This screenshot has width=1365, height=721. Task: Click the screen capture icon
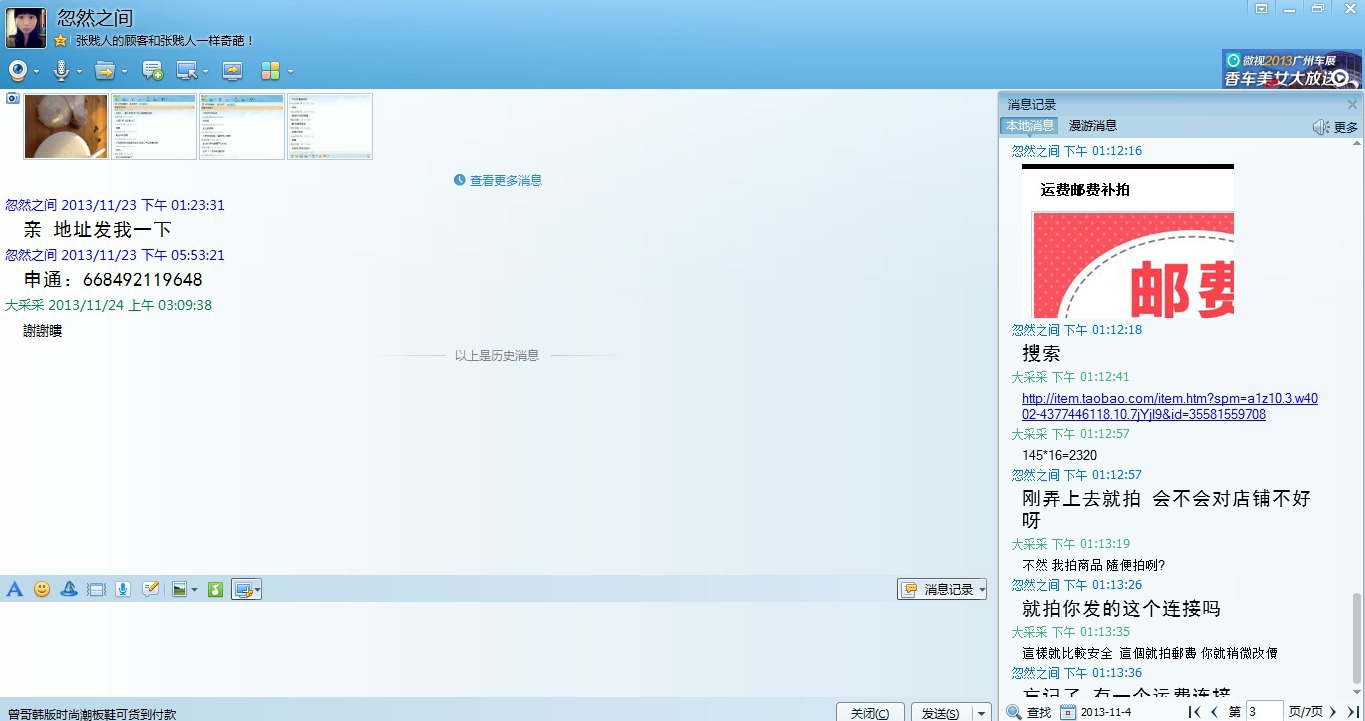[x=242, y=590]
